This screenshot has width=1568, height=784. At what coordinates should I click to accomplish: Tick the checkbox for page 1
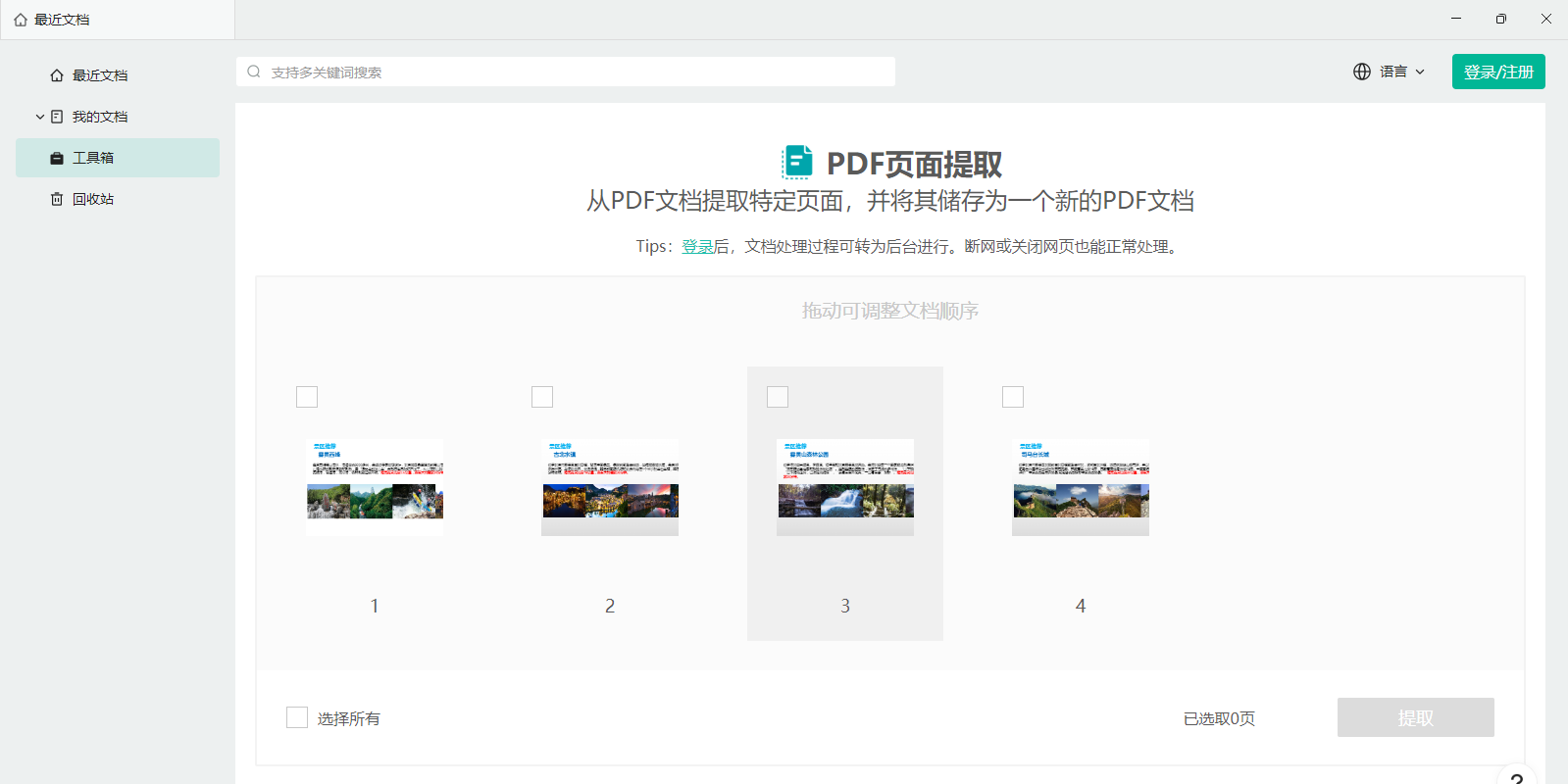(x=307, y=397)
